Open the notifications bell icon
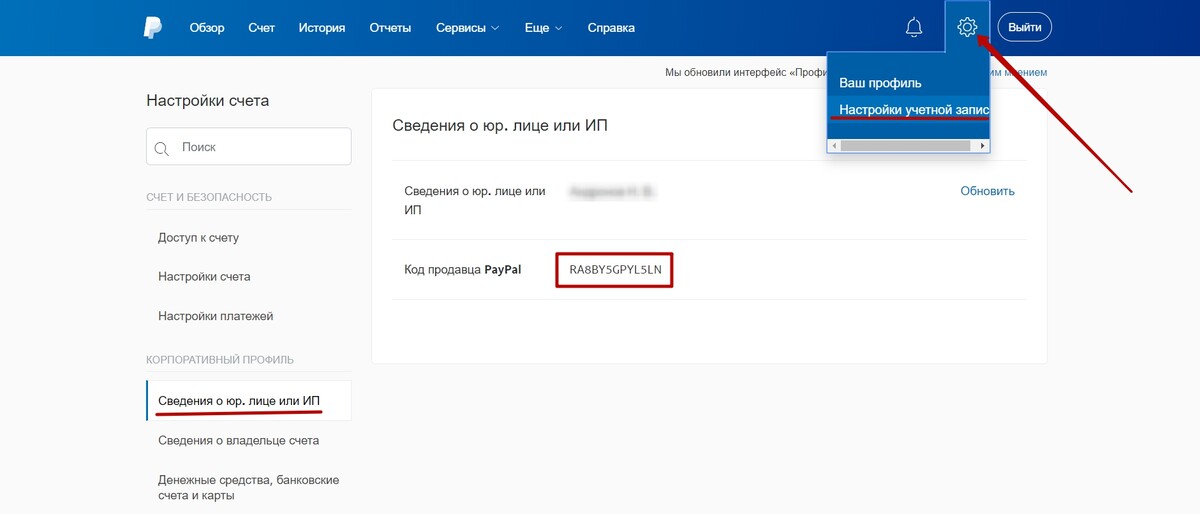Screen dimensions: 1200x514 [913, 28]
